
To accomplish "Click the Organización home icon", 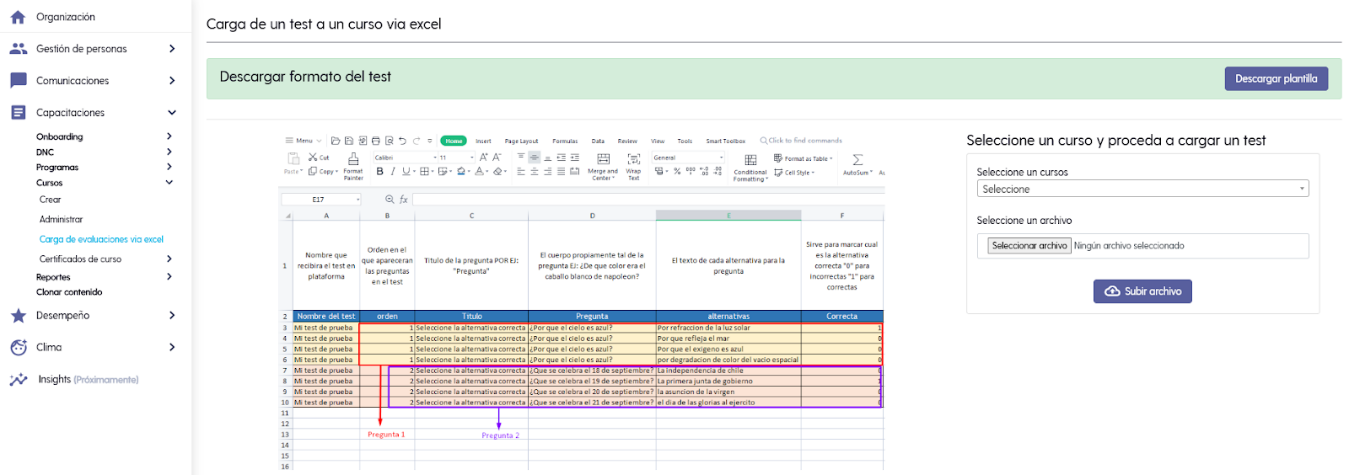I will pyautogui.click(x=18, y=17).
